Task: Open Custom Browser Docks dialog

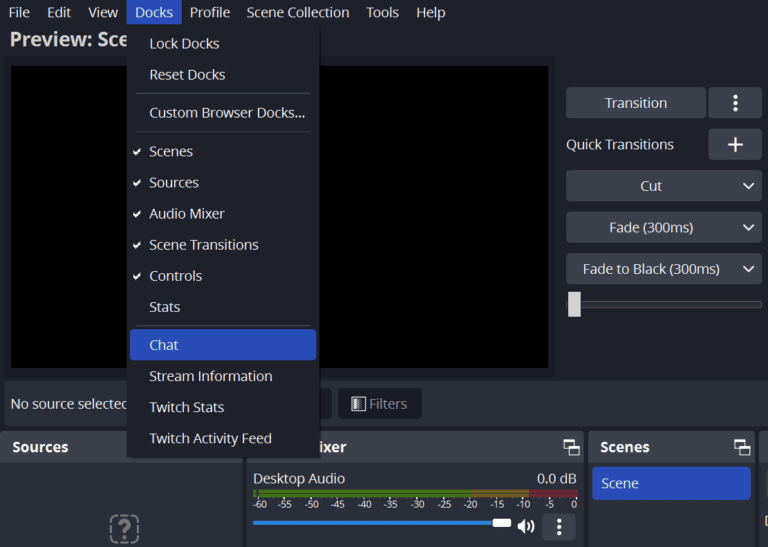Action: click(223, 113)
